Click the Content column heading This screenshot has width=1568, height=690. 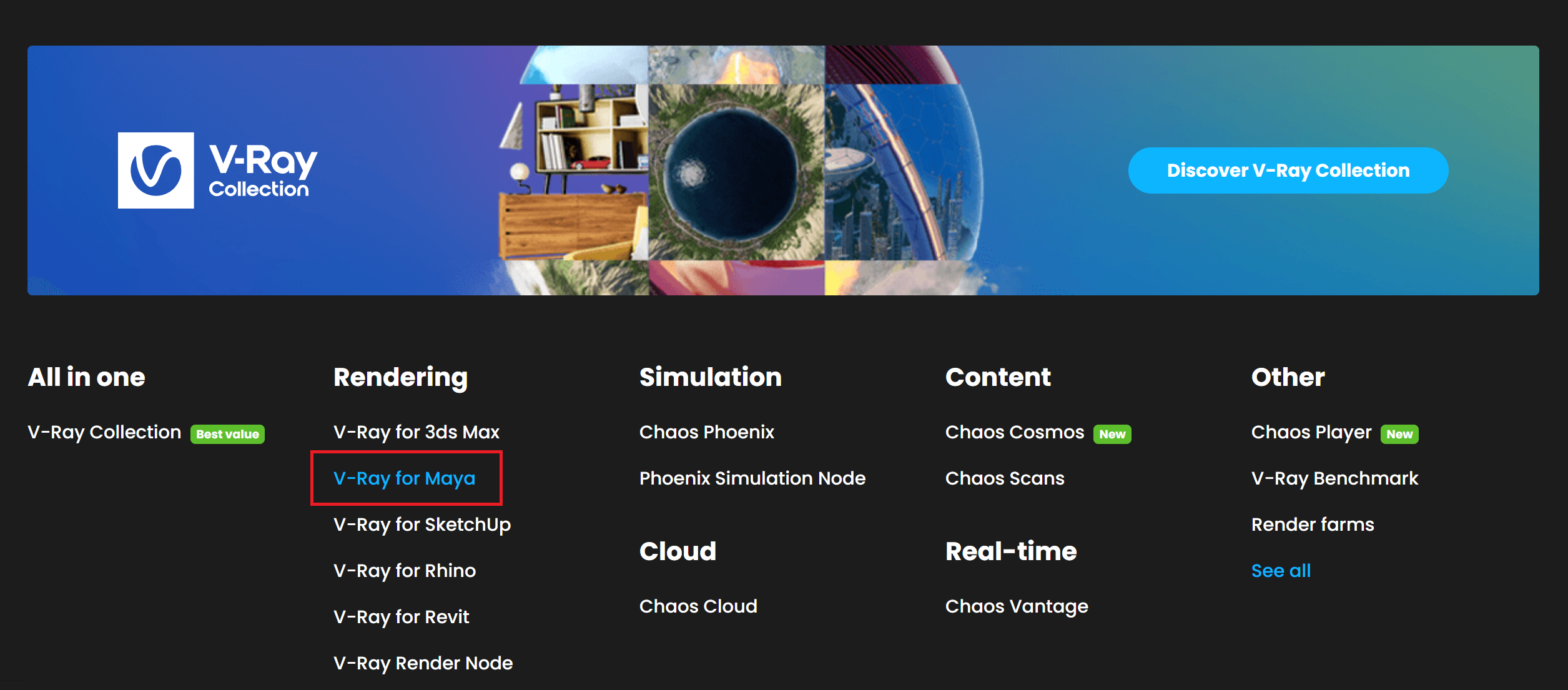(998, 377)
